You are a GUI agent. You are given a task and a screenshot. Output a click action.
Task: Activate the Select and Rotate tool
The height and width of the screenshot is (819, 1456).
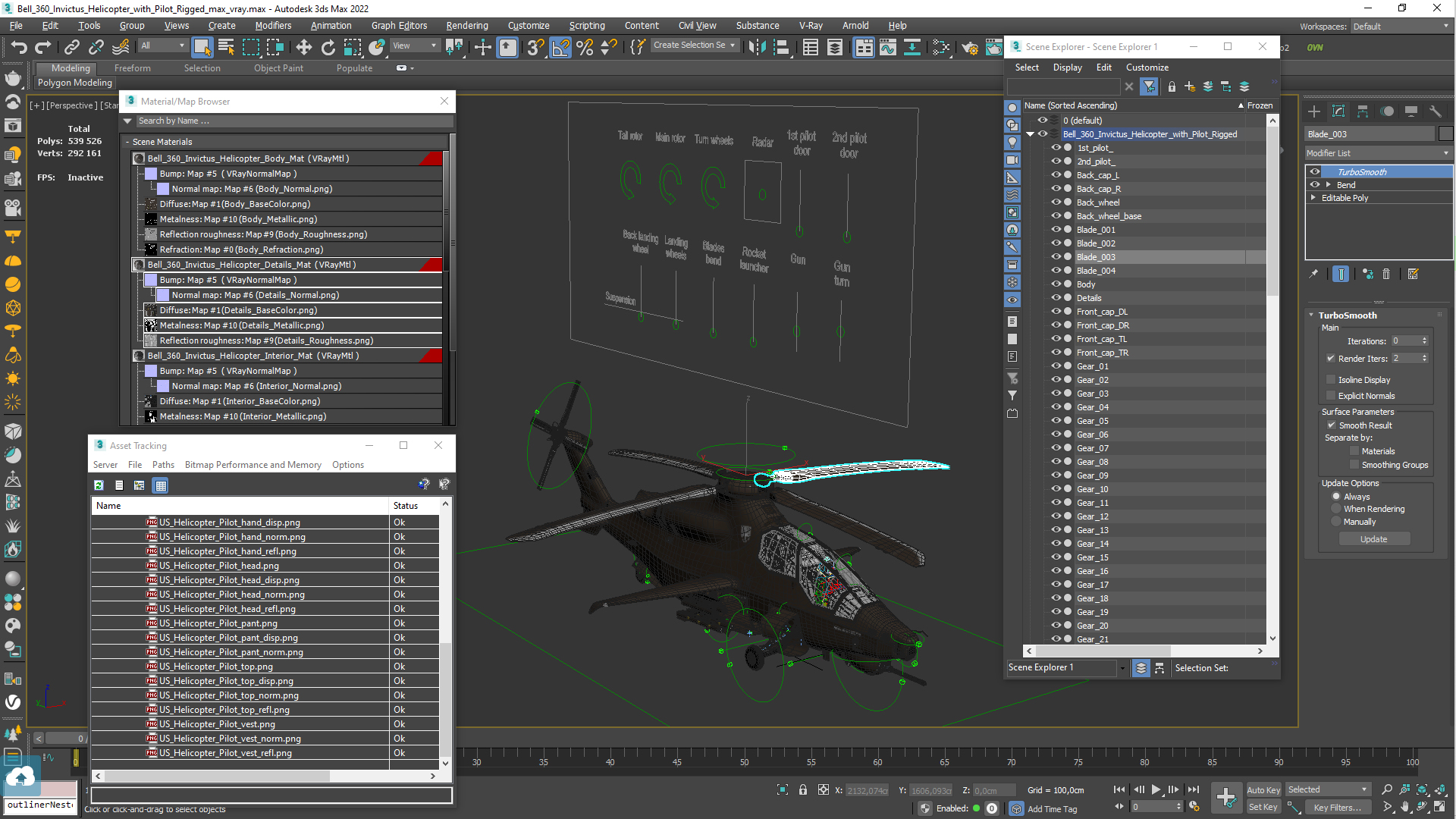tap(328, 47)
